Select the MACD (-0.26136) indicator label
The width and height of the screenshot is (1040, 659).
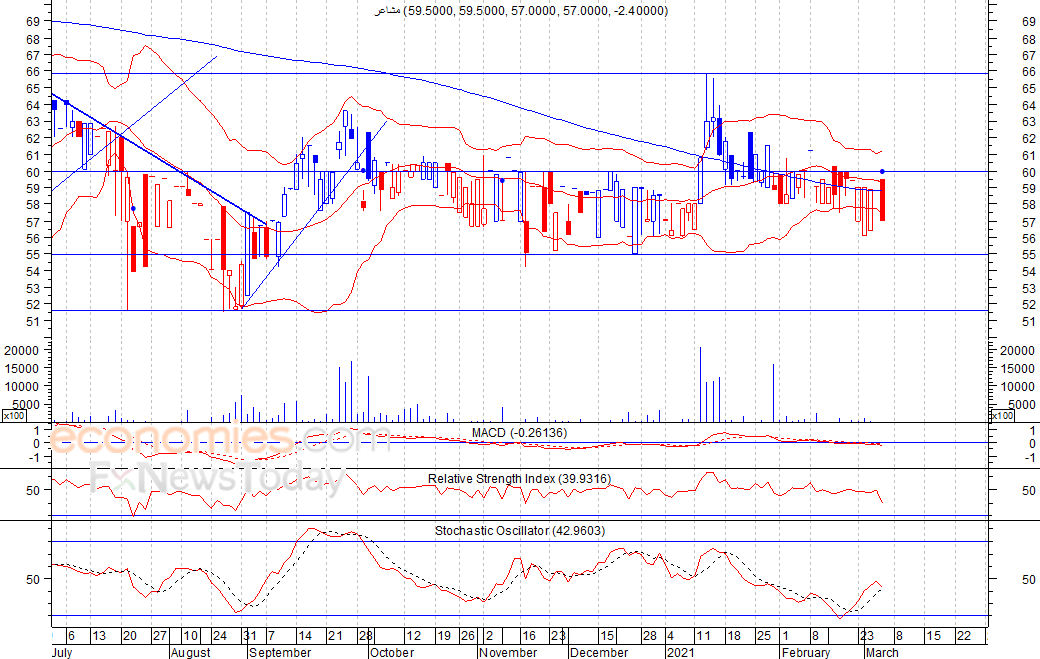pyautogui.click(x=519, y=433)
